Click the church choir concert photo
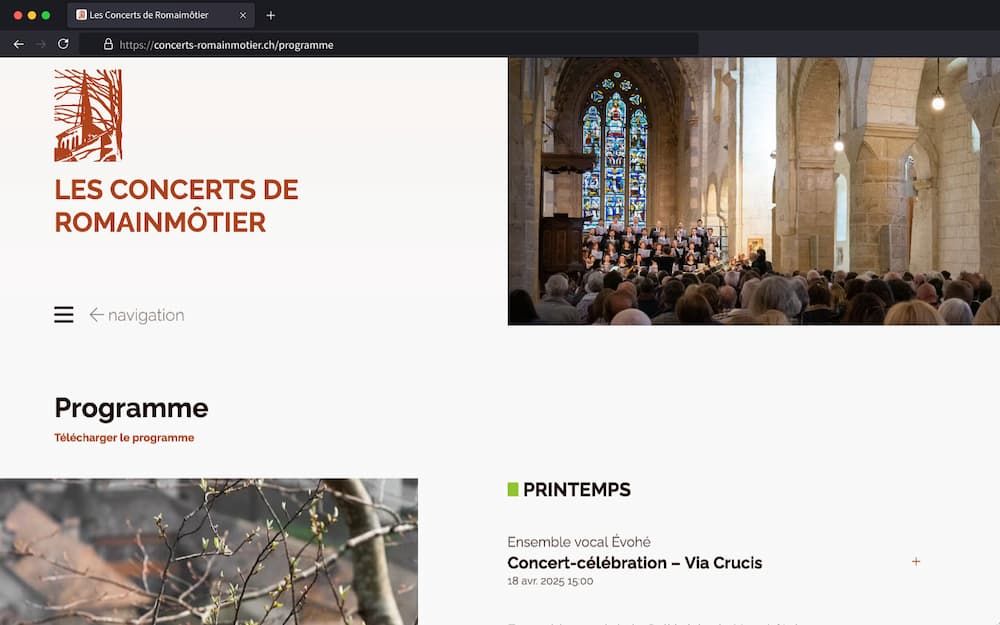The height and width of the screenshot is (625, 1000). [754, 191]
